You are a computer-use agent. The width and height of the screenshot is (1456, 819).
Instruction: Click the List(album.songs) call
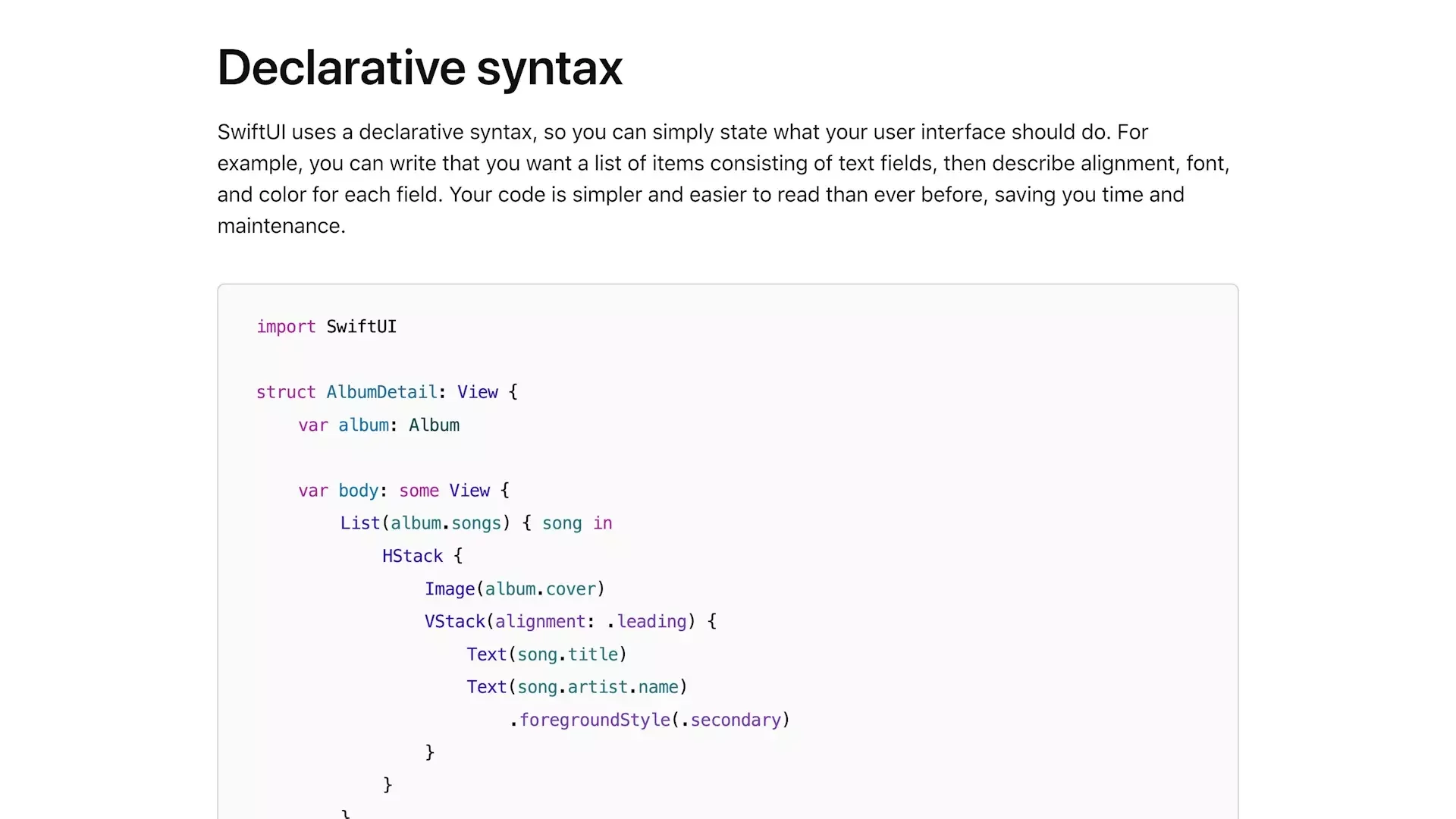point(426,523)
